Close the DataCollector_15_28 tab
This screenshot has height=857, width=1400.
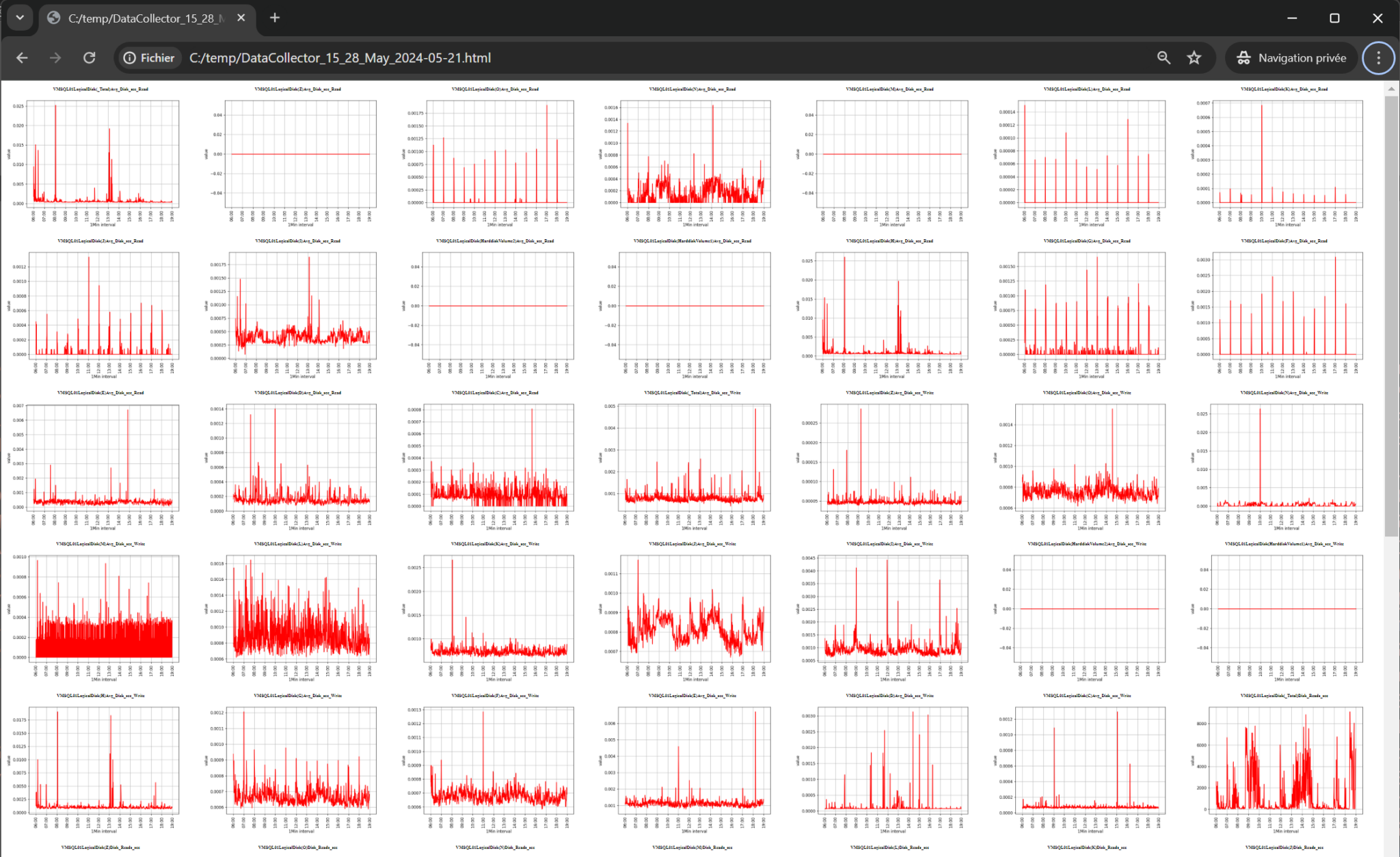tap(241, 18)
